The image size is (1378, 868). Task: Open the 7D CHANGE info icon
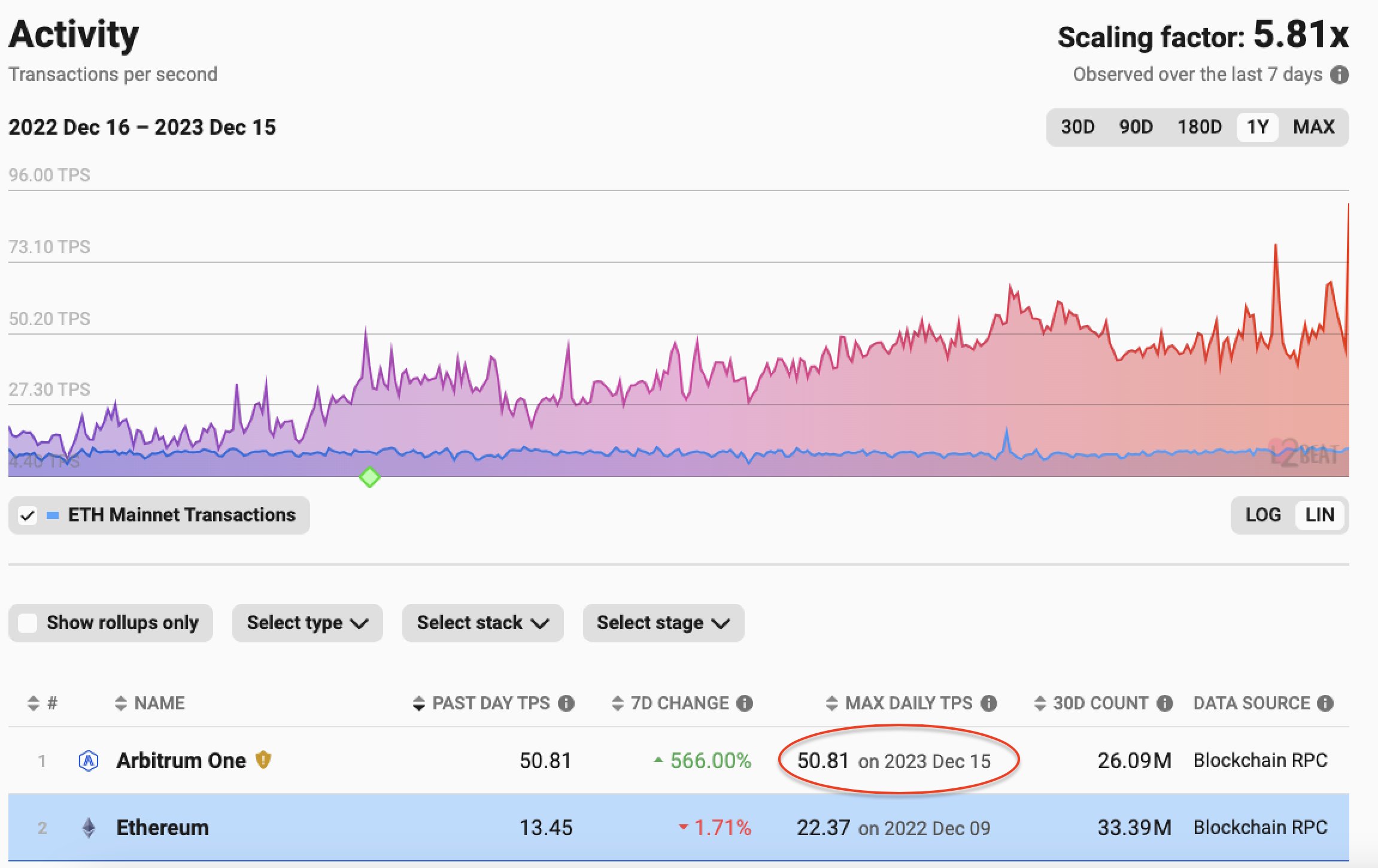[x=745, y=703]
